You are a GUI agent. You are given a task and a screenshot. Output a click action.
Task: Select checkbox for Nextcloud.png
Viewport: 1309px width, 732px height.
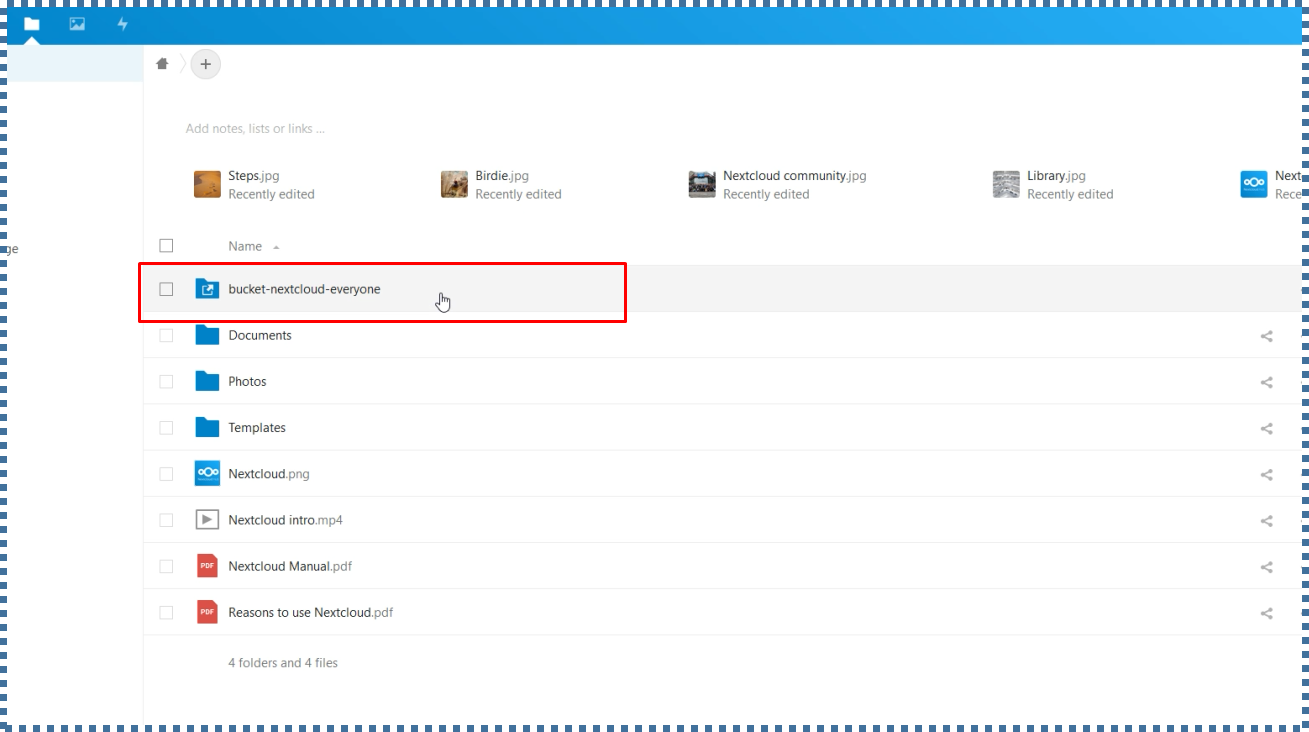tap(166, 474)
